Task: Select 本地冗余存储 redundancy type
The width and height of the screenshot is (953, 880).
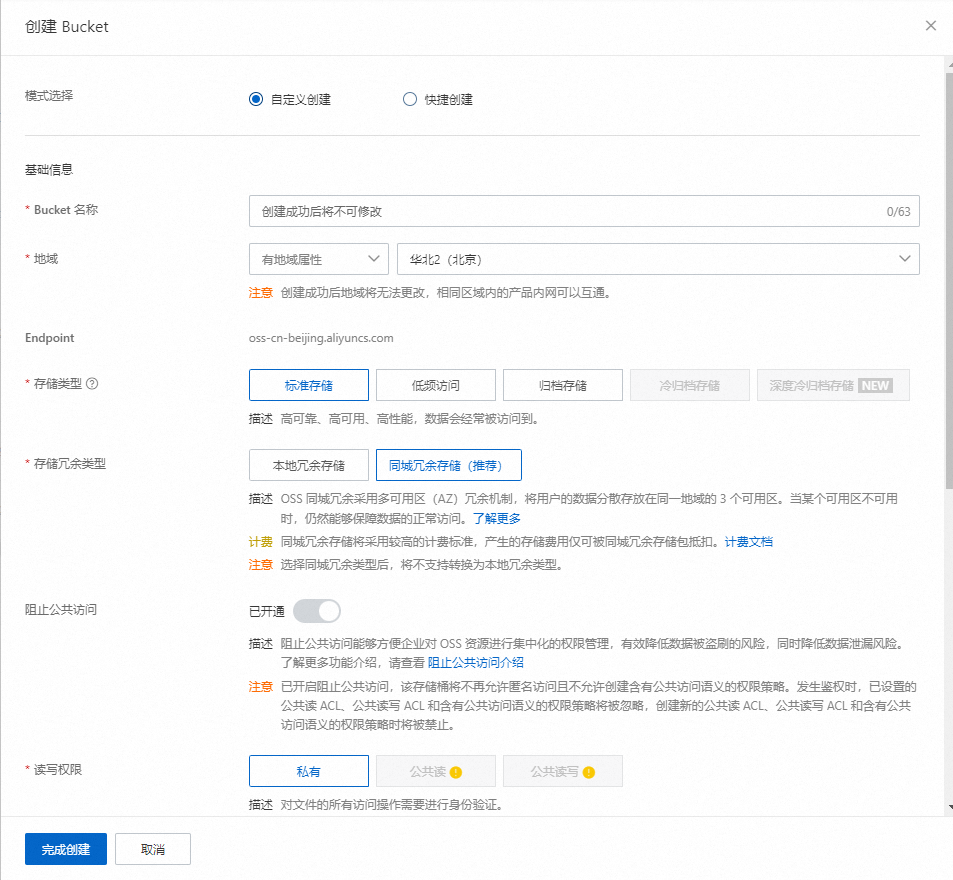Action: point(309,465)
